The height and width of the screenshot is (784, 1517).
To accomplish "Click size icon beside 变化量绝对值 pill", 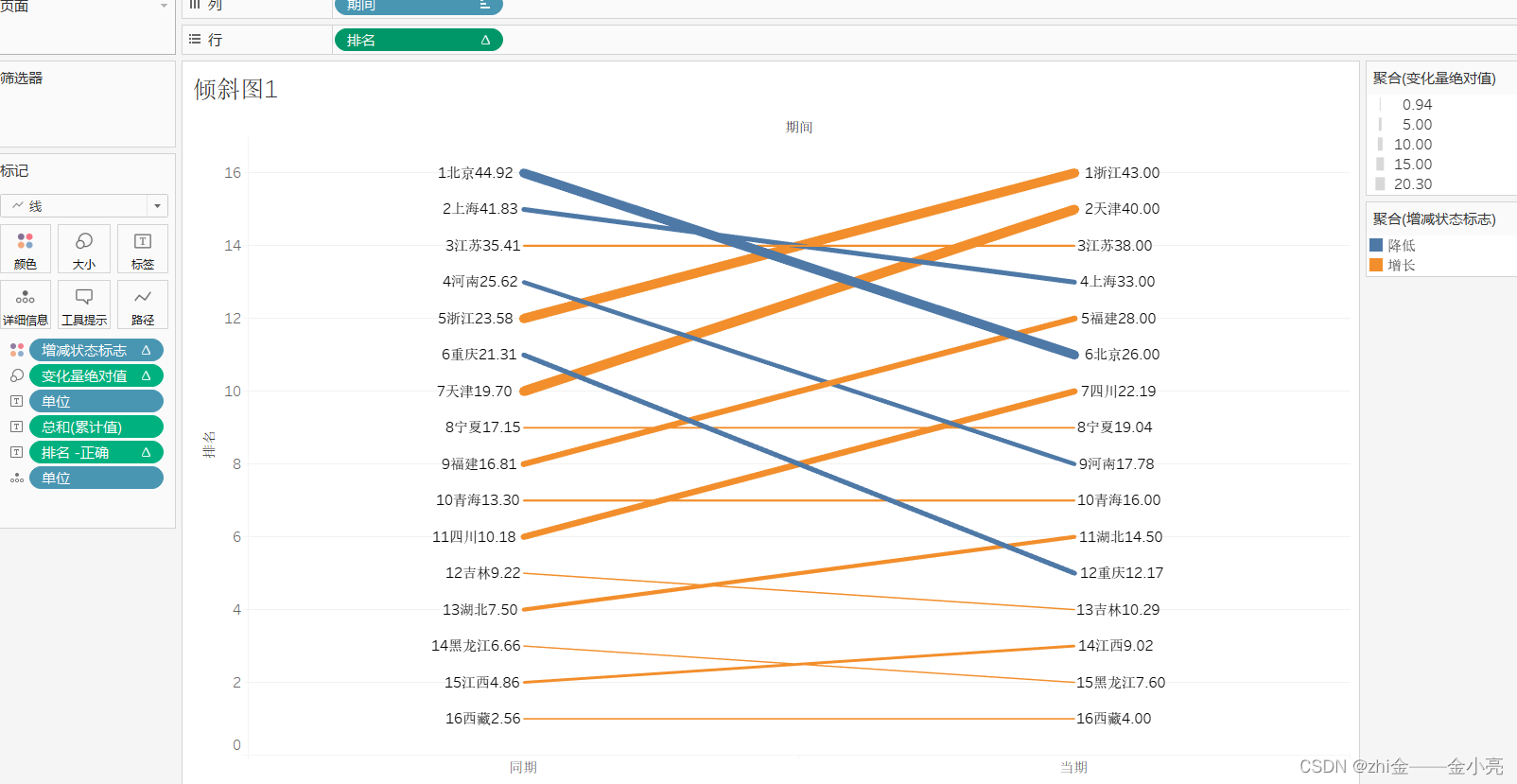I will coord(17,375).
